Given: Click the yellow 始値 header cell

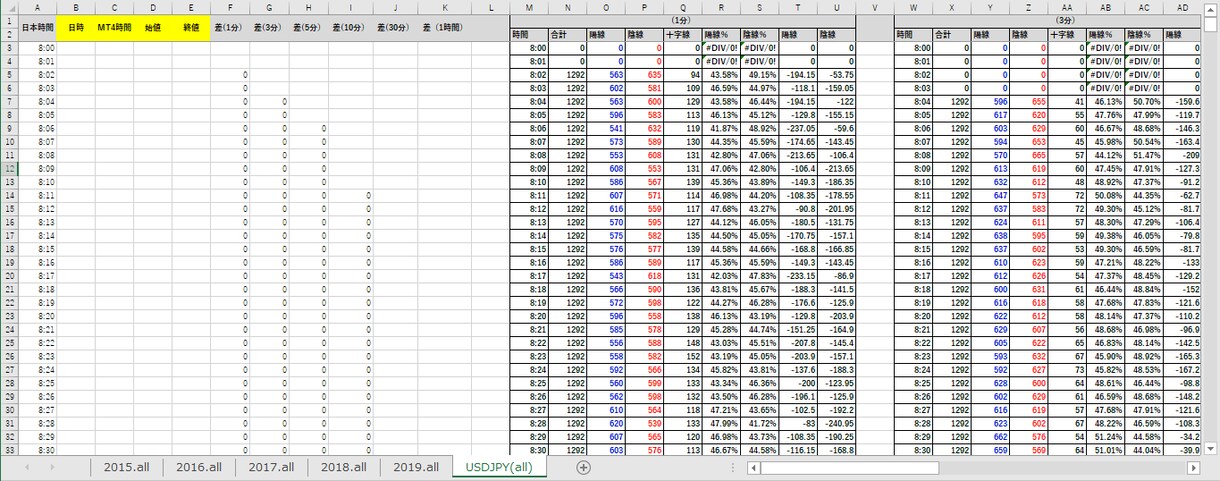Looking at the screenshot, I should click(152, 28).
